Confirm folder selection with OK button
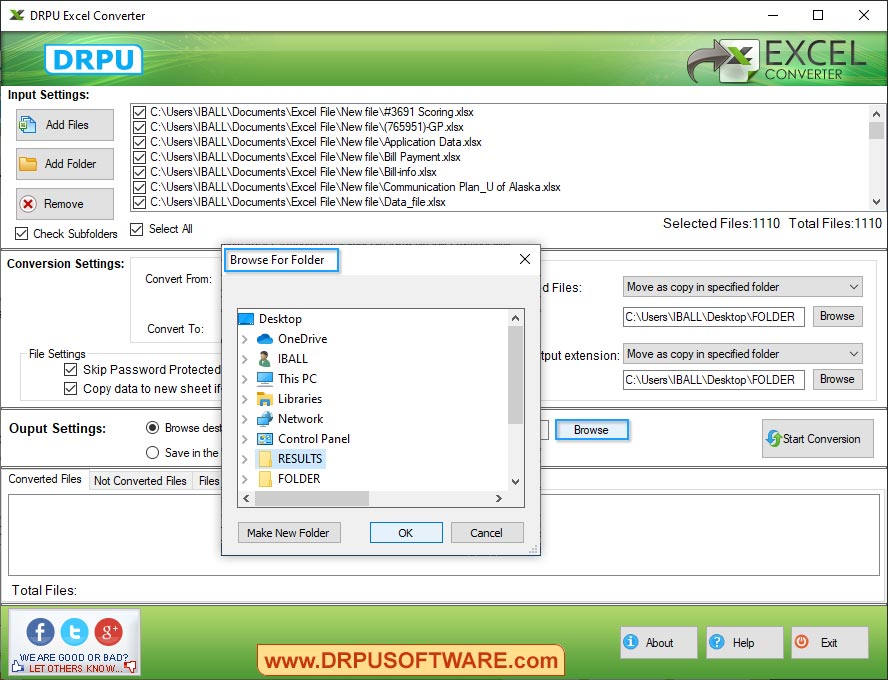 coord(406,532)
